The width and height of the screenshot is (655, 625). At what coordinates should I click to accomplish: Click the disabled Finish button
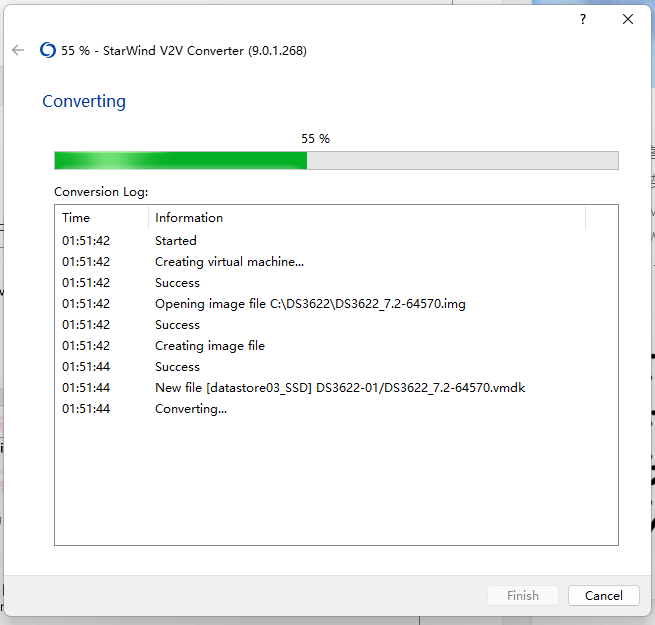(x=523, y=595)
